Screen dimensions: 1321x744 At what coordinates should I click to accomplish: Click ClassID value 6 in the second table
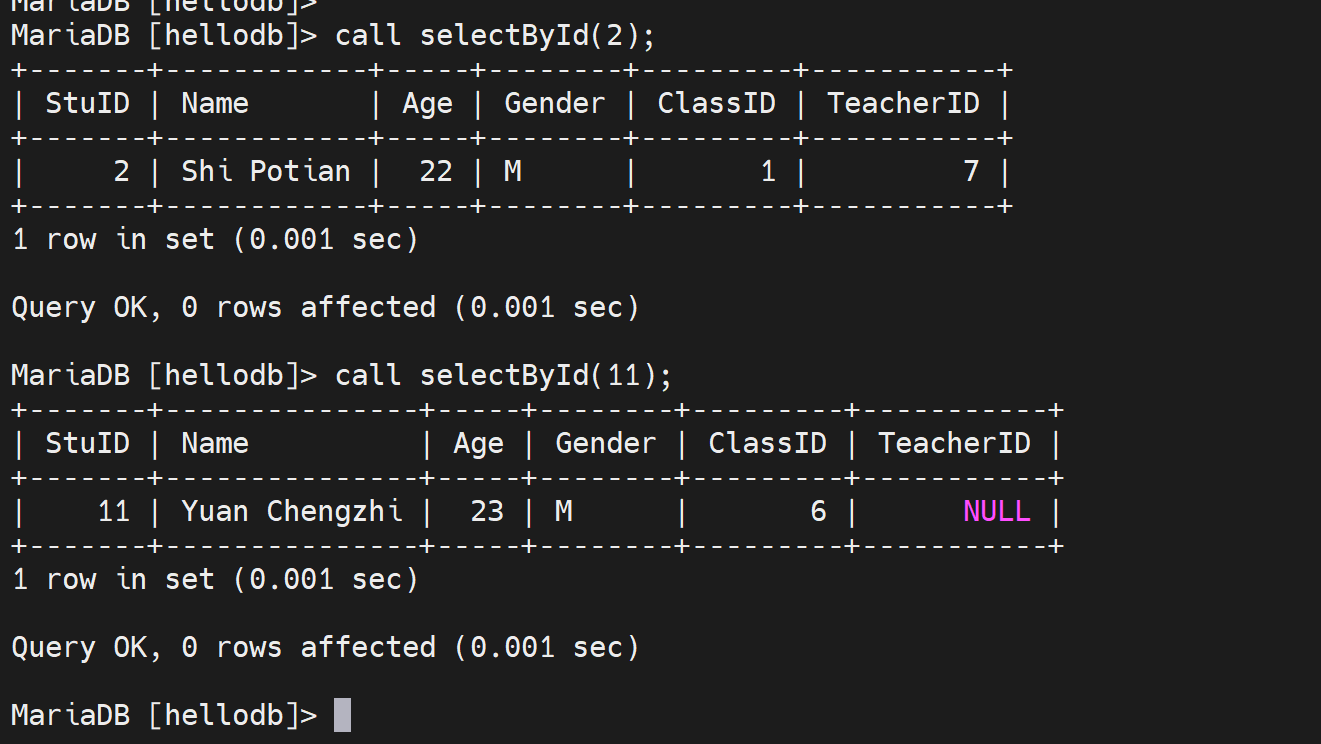tap(818, 512)
